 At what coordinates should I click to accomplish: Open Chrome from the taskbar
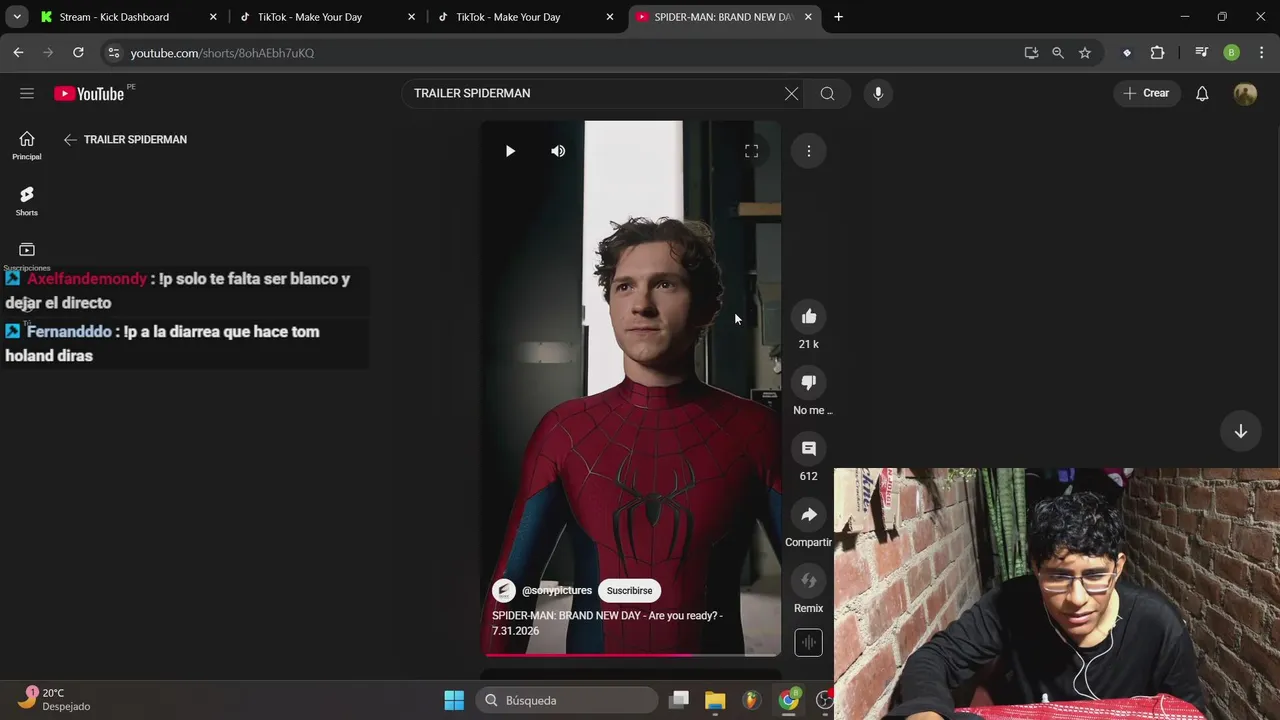[x=789, y=700]
